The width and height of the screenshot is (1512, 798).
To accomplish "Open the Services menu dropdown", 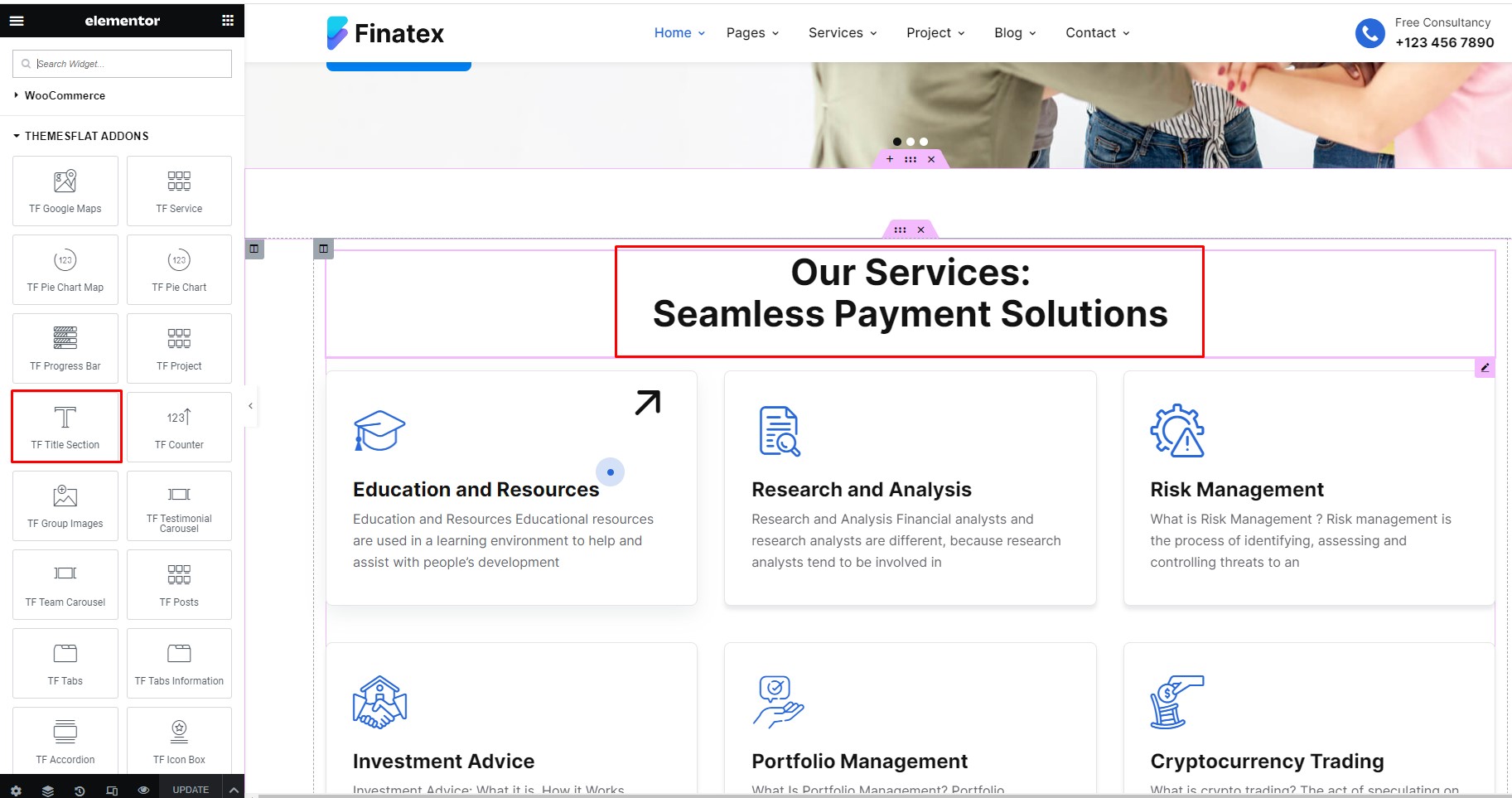I will click(843, 33).
